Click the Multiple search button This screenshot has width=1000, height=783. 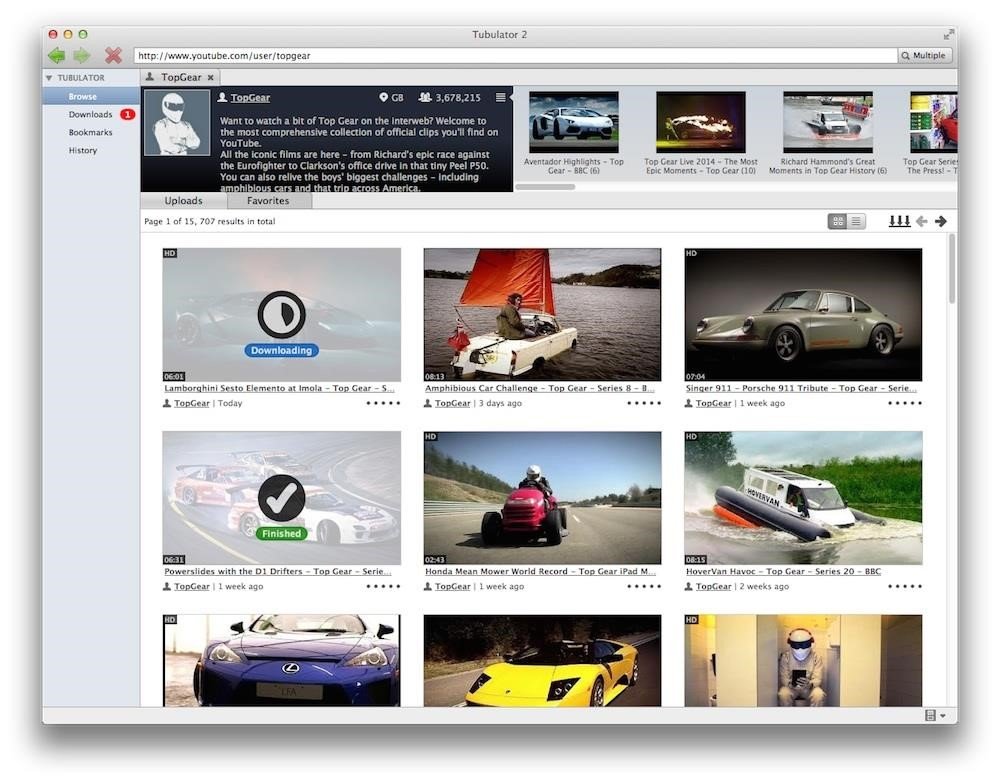924,55
